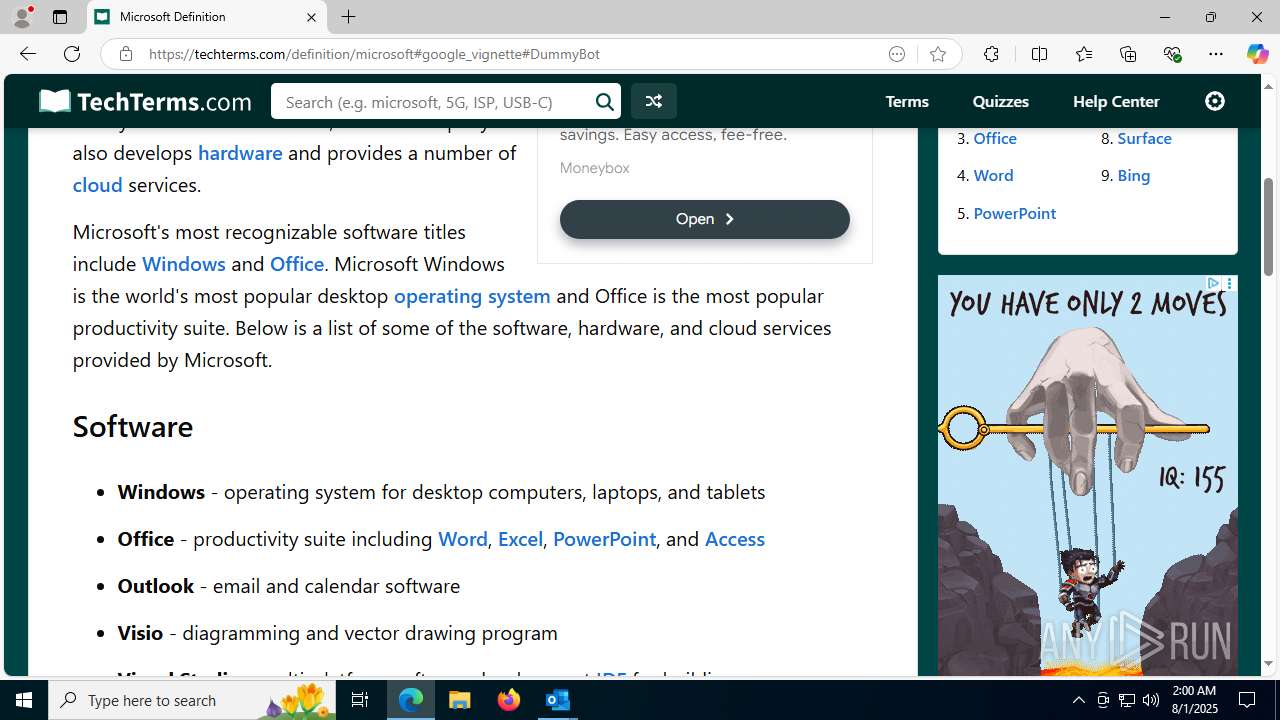Click the address bar URL
The height and width of the screenshot is (720, 1280).
(x=374, y=54)
